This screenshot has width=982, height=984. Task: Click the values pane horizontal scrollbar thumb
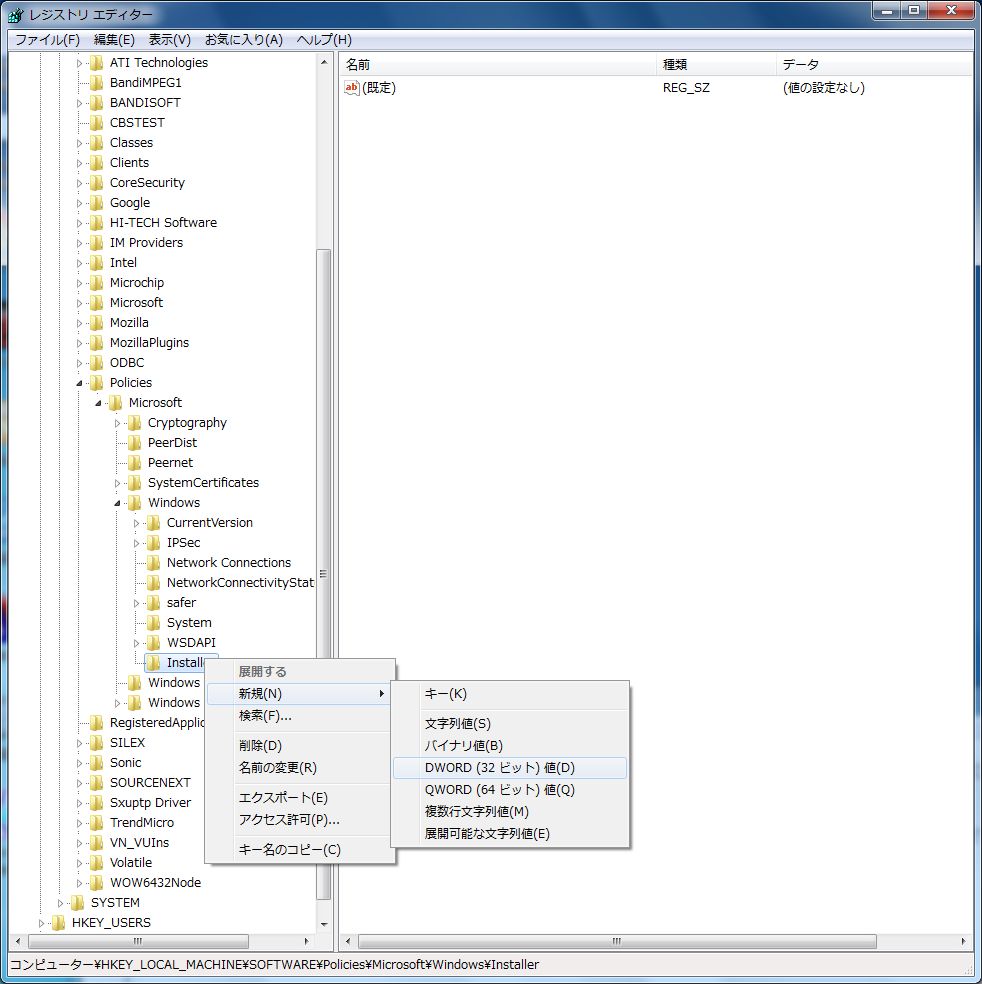[617, 941]
